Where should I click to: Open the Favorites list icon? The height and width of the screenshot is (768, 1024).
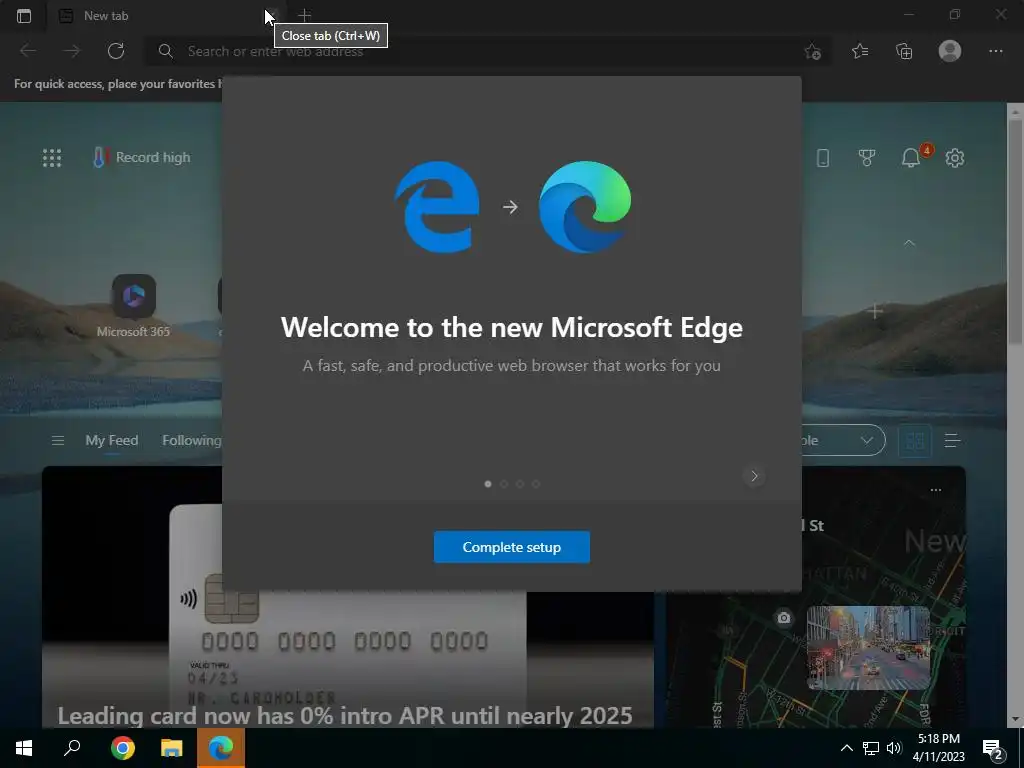[860, 51]
